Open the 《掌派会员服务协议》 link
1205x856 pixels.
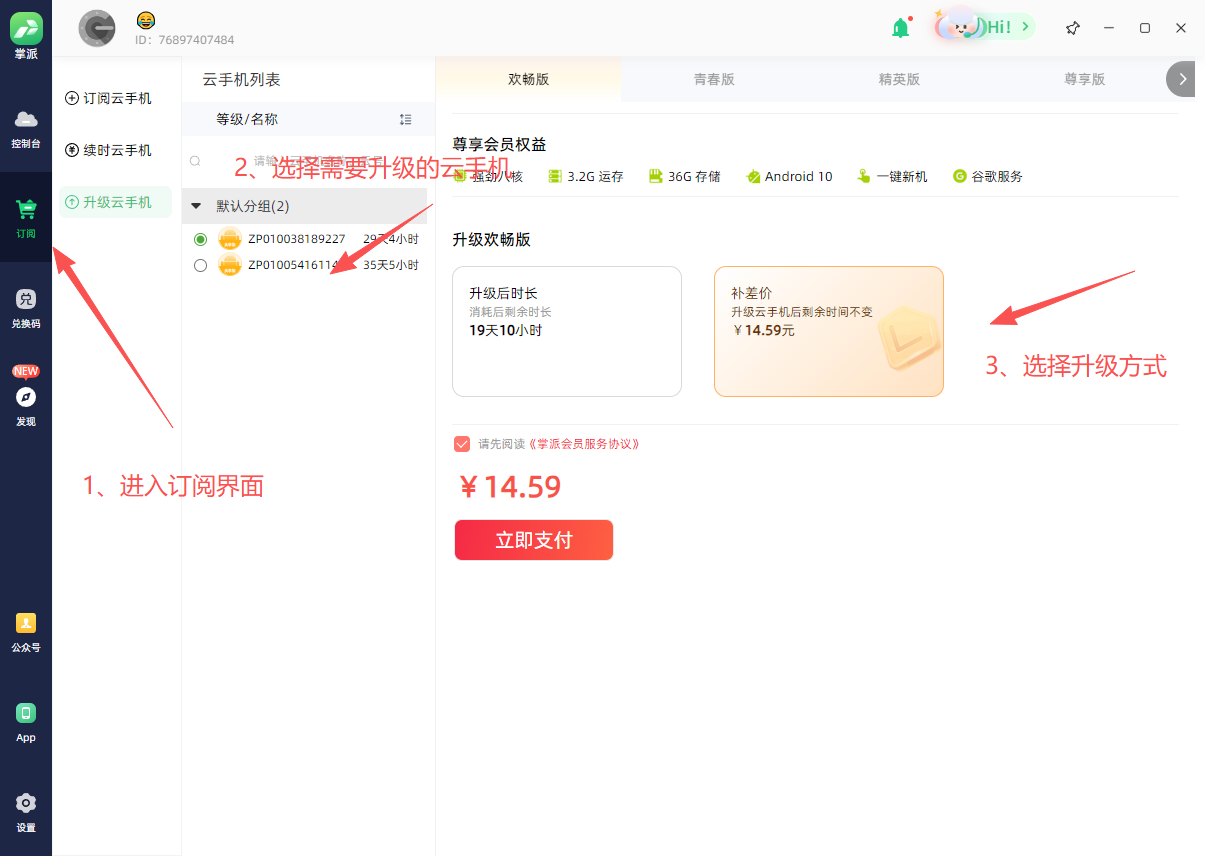click(x=582, y=444)
